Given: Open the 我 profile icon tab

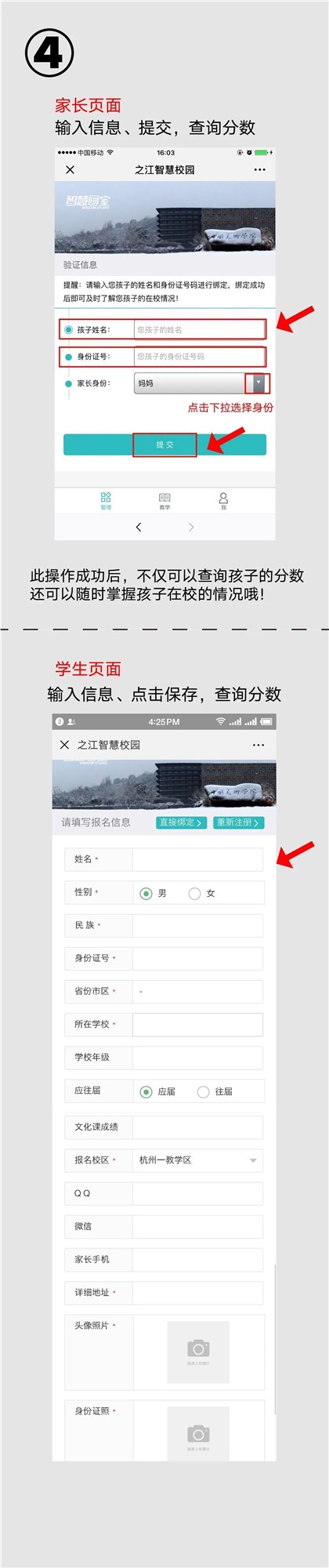Looking at the screenshot, I should (x=223, y=501).
